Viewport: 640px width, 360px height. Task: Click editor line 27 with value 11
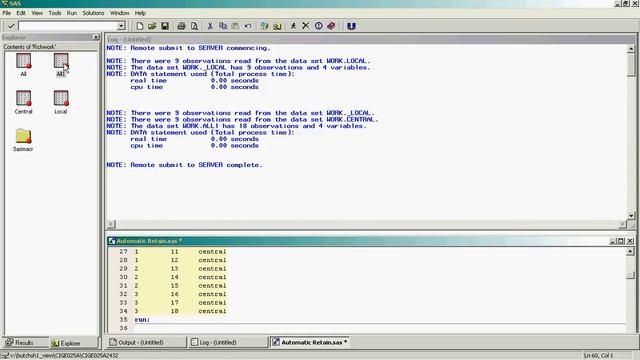pos(180,252)
